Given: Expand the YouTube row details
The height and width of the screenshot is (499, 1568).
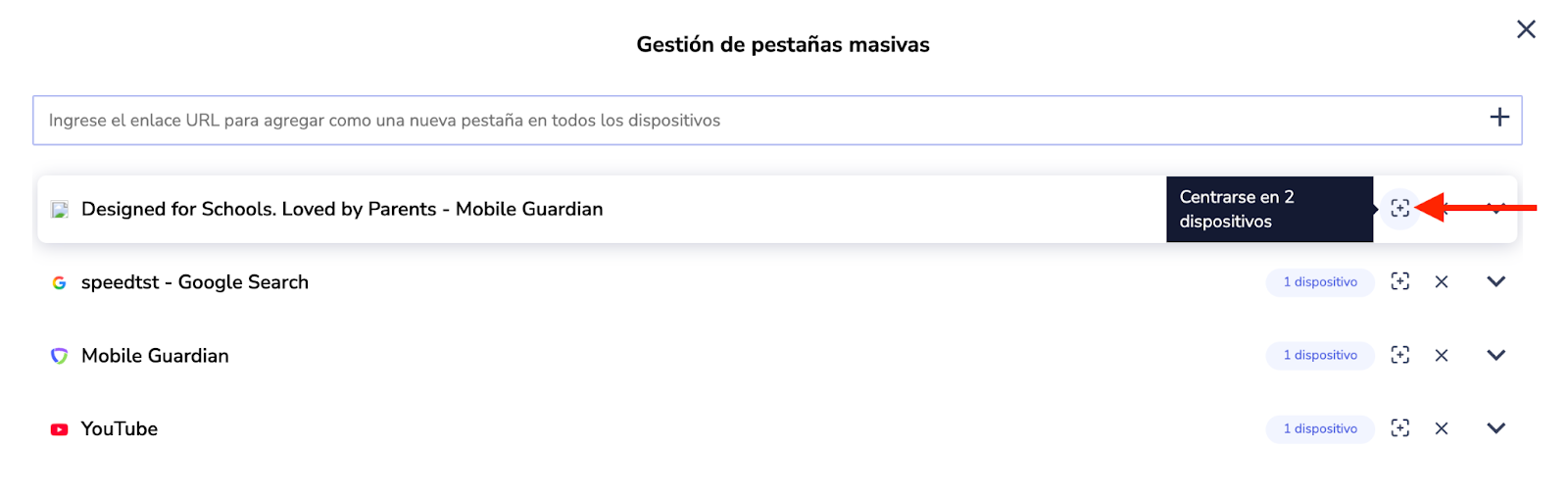Looking at the screenshot, I should pyautogui.click(x=1495, y=428).
